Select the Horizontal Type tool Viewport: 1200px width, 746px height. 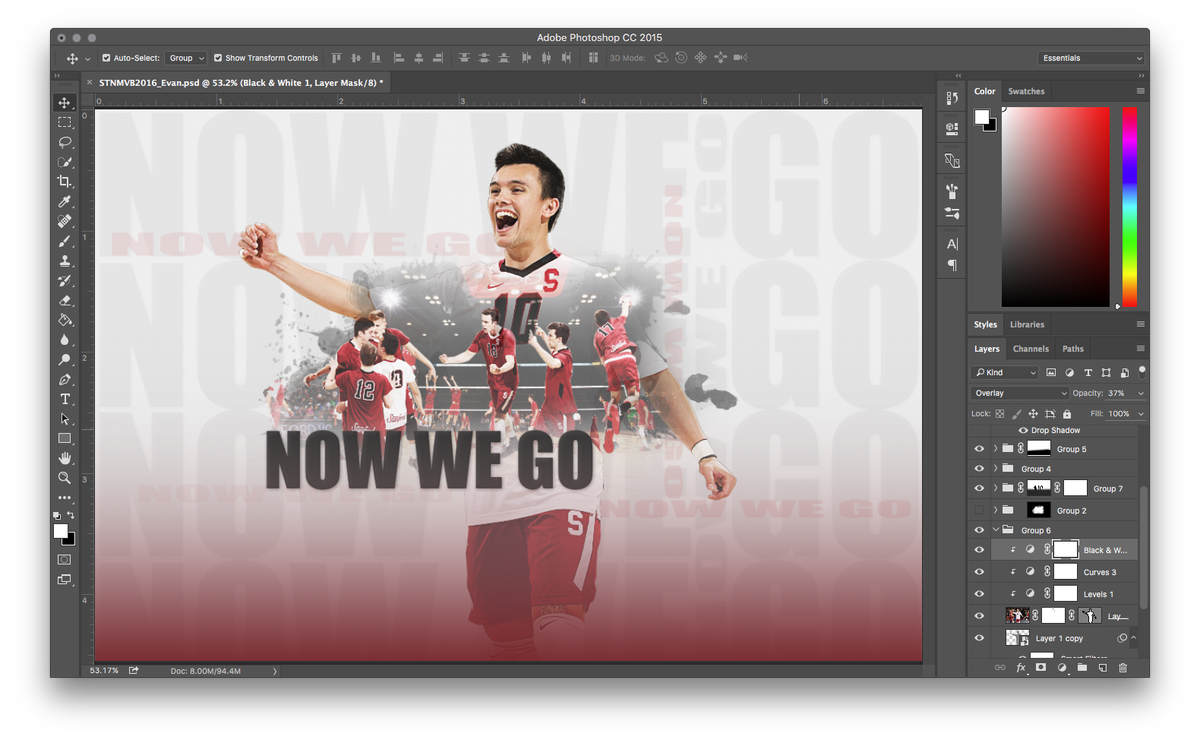[64, 399]
